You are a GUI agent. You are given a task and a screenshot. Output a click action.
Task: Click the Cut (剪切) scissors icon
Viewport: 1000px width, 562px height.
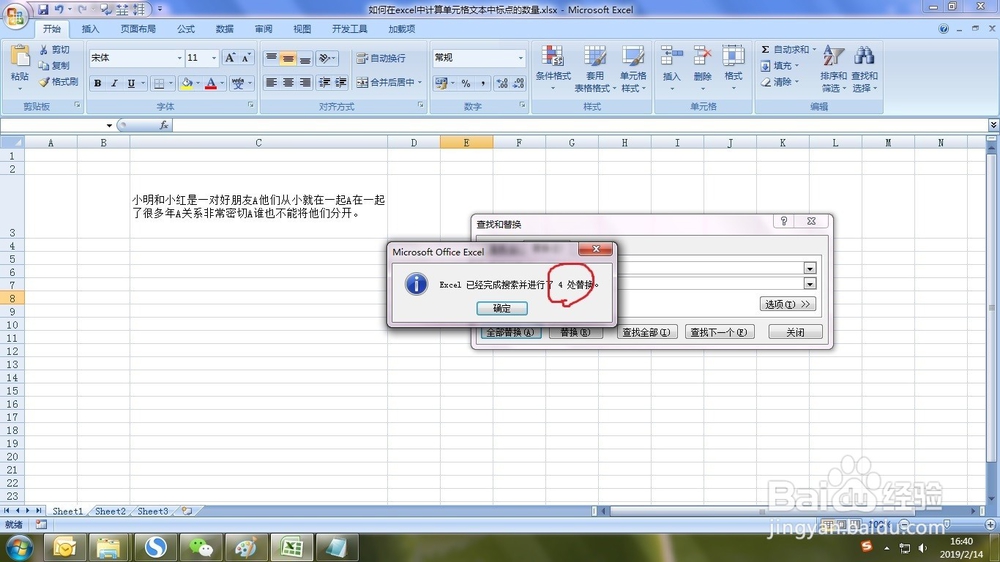point(44,50)
